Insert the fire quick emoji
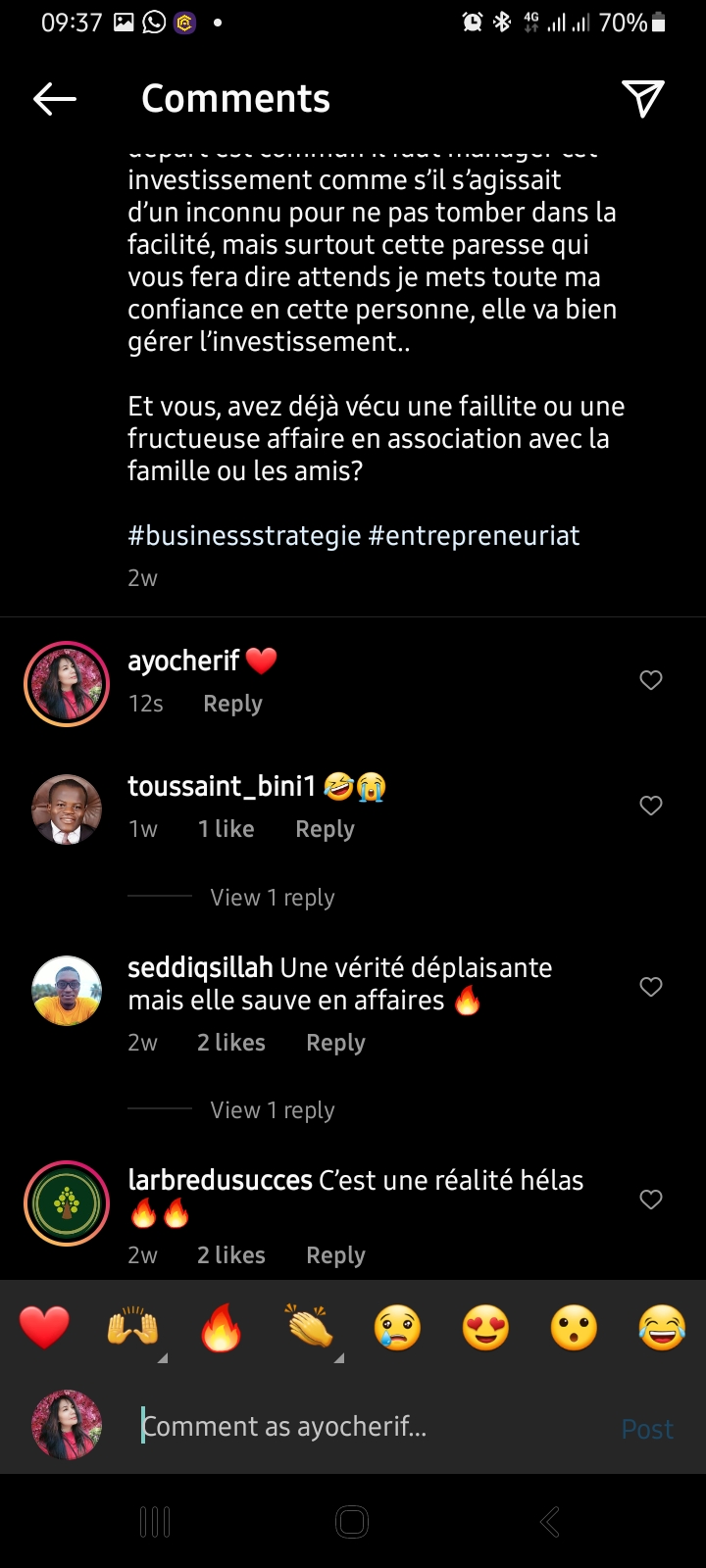Image resolution: width=706 pixels, height=1568 pixels. [221, 1329]
